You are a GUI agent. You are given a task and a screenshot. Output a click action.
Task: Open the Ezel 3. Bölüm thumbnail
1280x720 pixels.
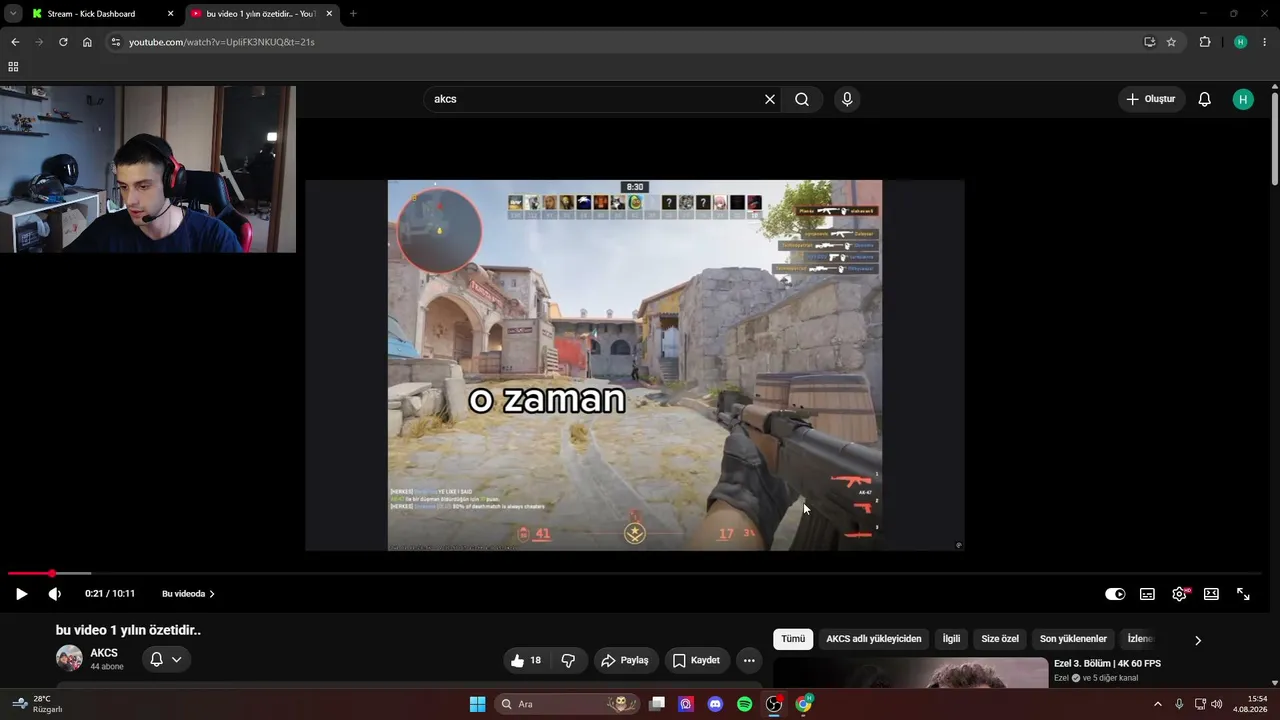pyautogui.click(x=911, y=672)
